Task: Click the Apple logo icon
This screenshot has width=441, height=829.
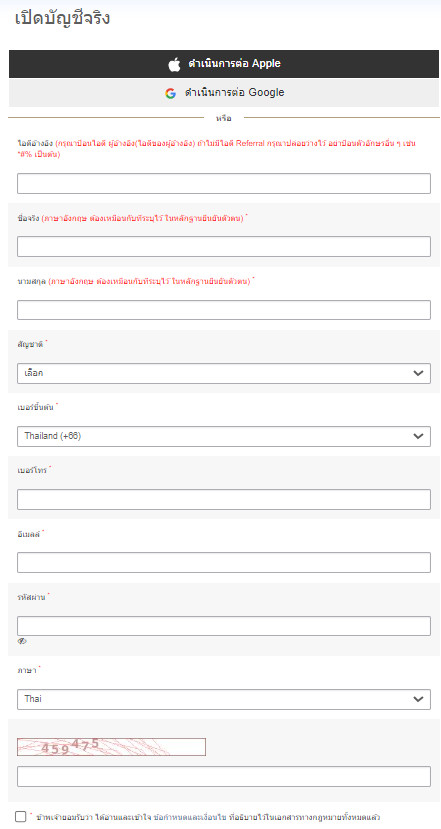Action: click(x=174, y=64)
